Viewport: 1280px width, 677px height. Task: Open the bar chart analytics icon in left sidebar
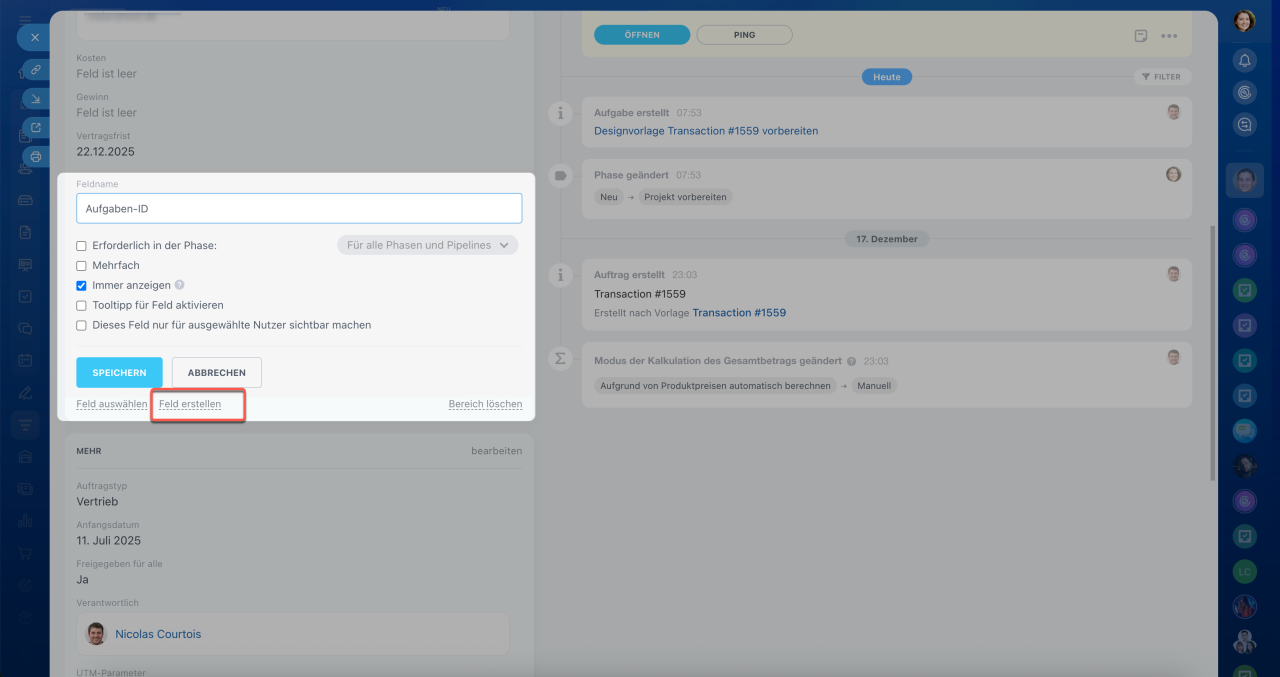(x=25, y=521)
